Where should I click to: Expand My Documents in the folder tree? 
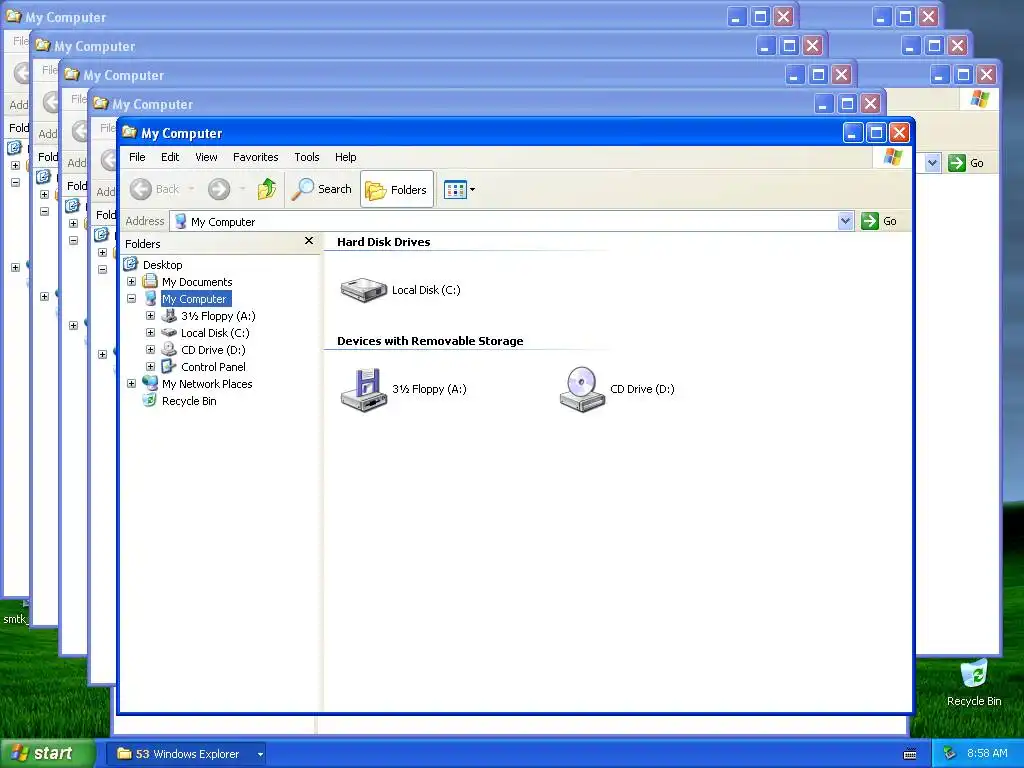click(131, 281)
